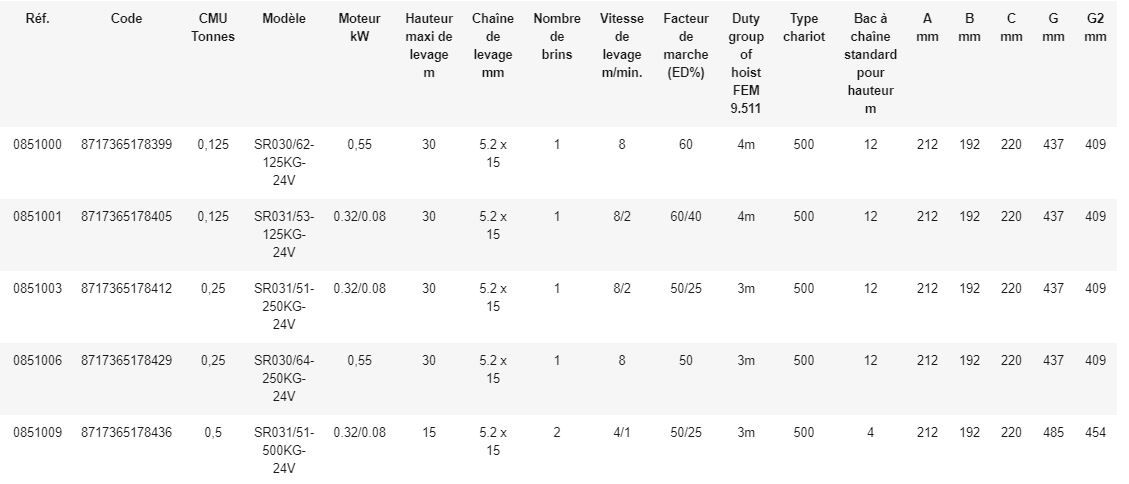Click model SR031/51-500KG-24V cell

(284, 451)
